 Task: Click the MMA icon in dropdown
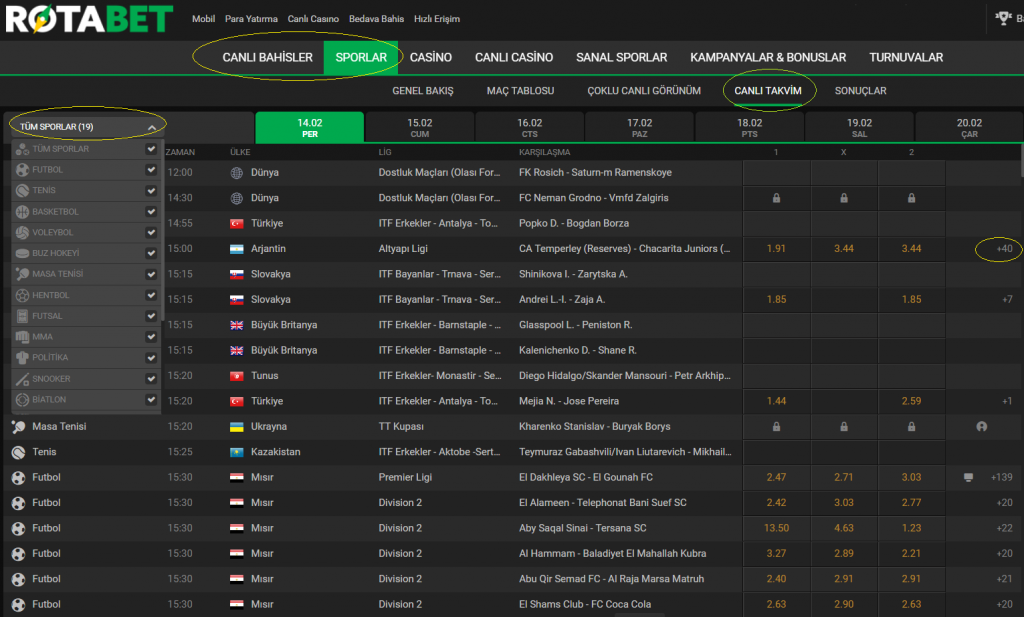pyautogui.click(x=22, y=337)
